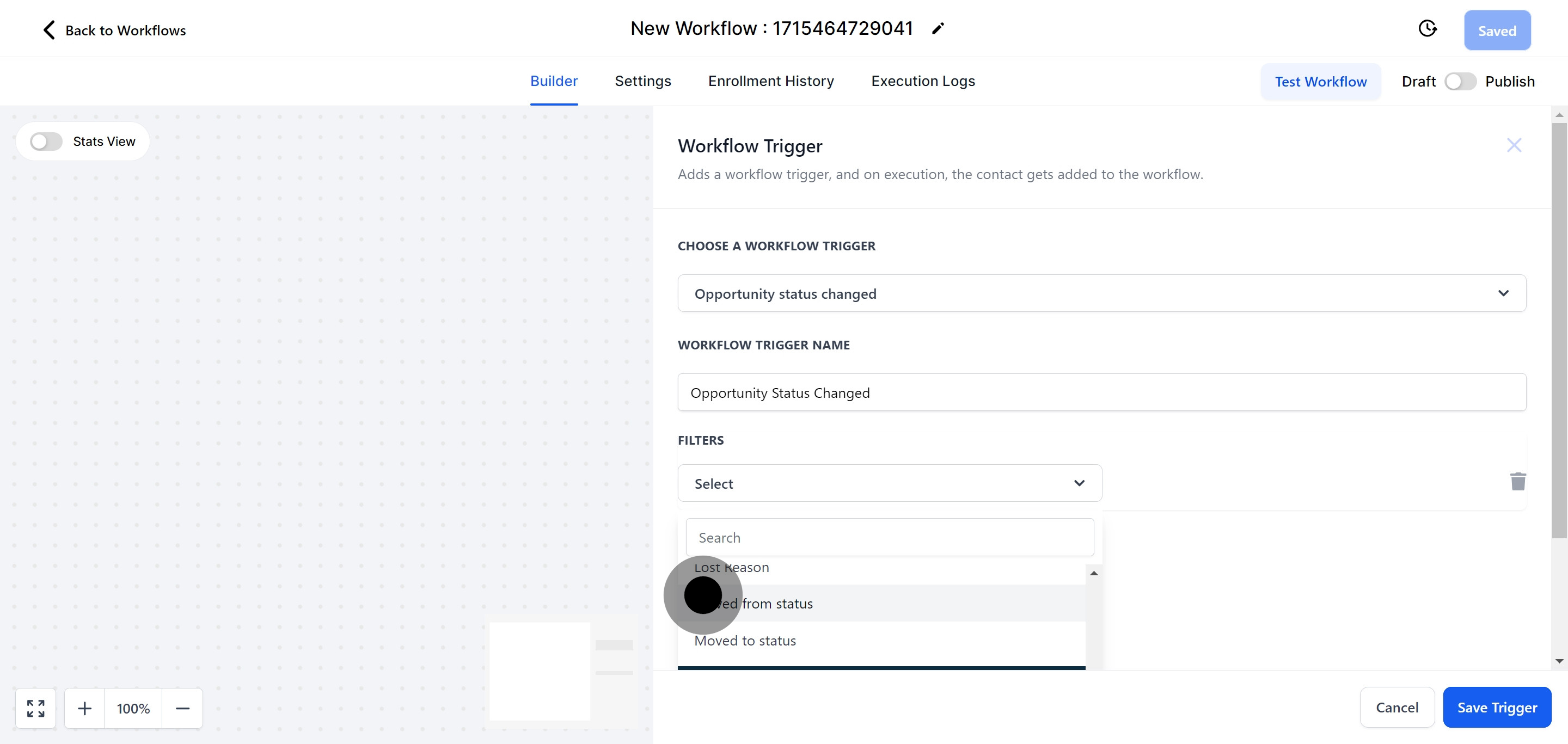Choose the Moved to status option

(x=745, y=641)
